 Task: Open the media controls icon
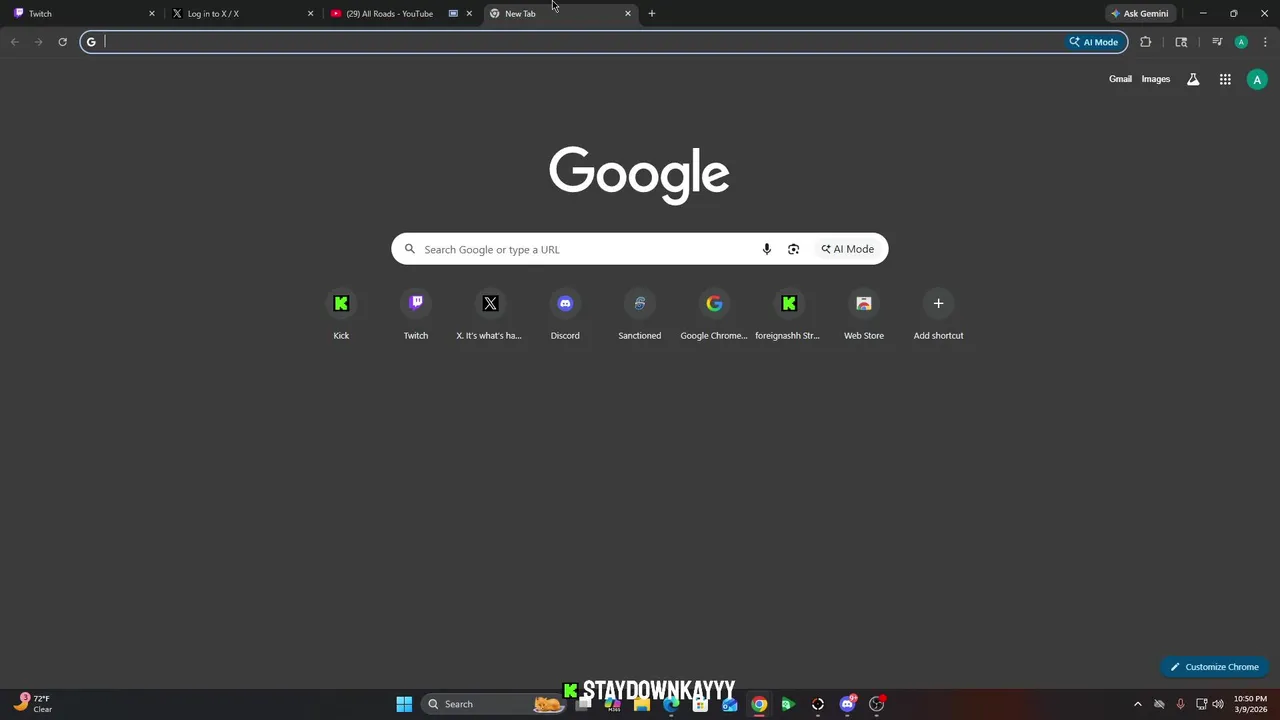coord(1217,42)
